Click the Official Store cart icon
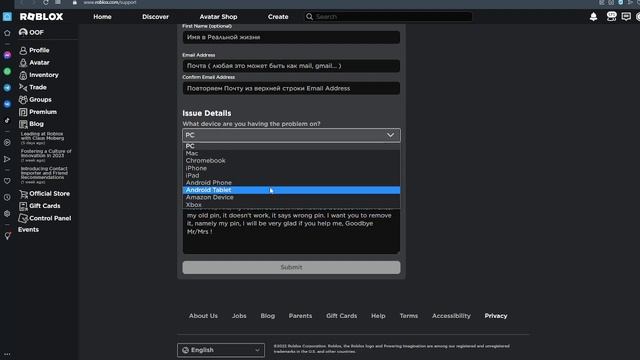Viewport: 640px width, 360px height. 23,194
